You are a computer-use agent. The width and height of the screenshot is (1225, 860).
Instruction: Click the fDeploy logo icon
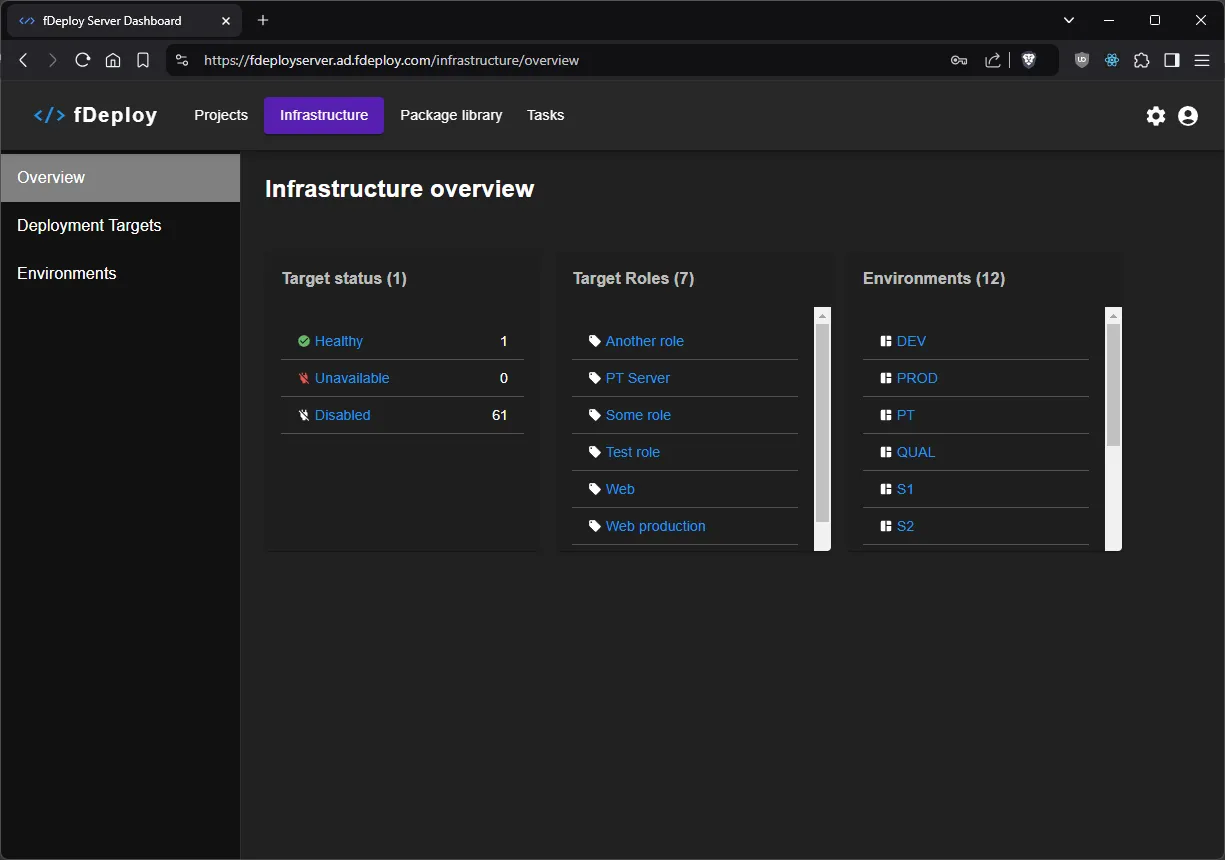coord(48,114)
